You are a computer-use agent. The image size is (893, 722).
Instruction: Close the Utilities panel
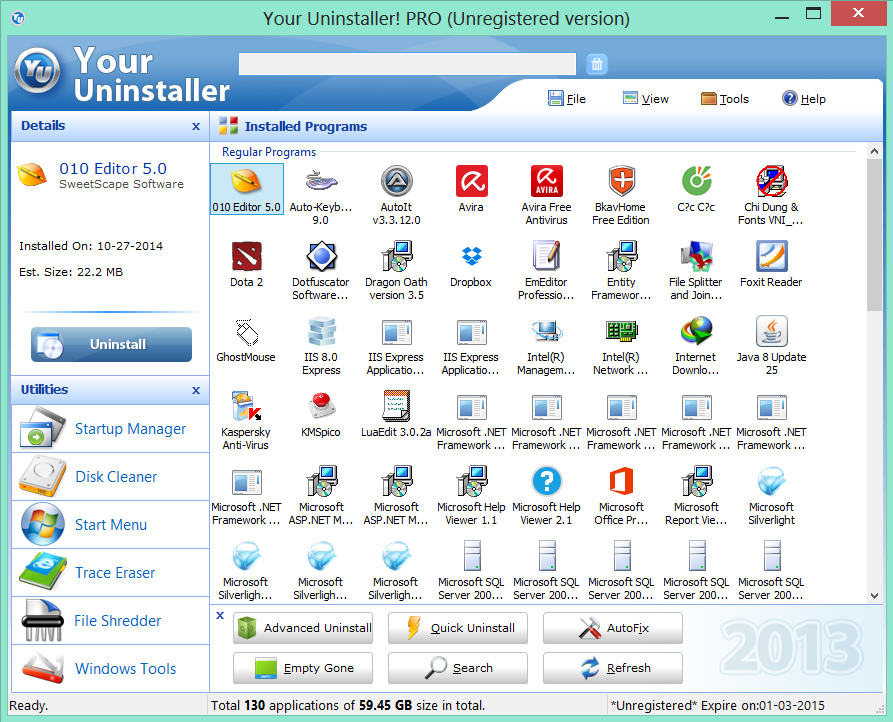point(196,390)
